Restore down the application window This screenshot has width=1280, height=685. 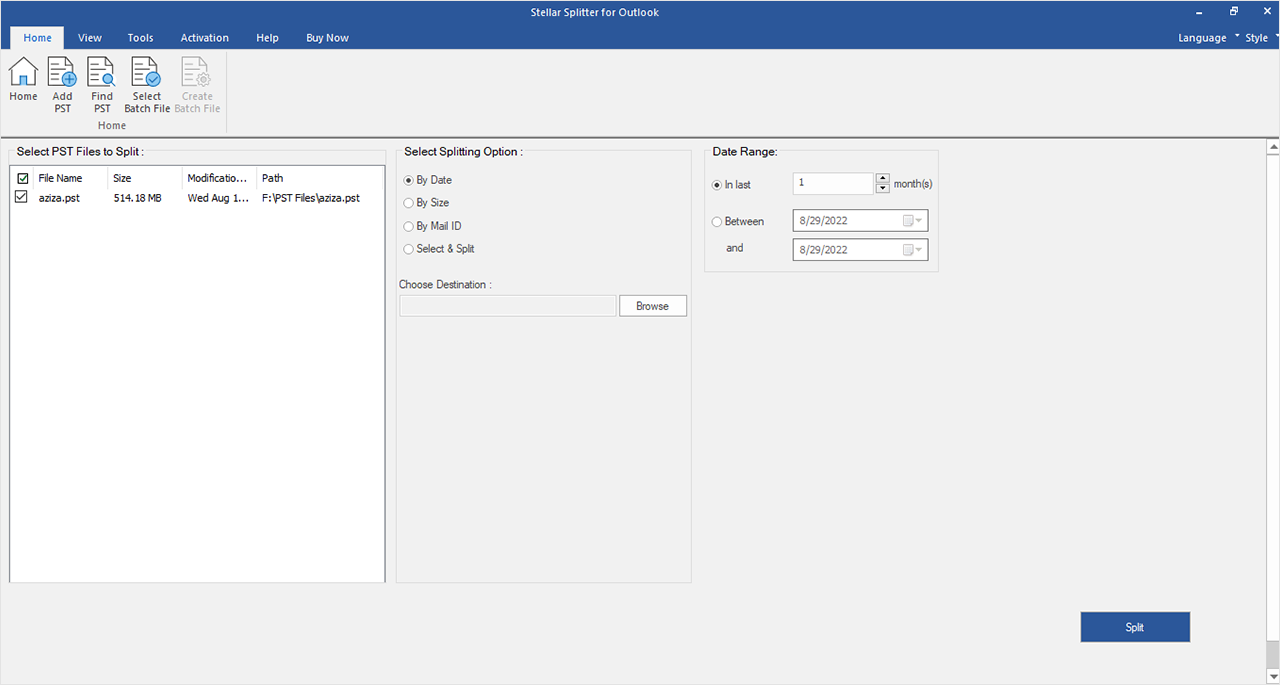click(x=1234, y=12)
